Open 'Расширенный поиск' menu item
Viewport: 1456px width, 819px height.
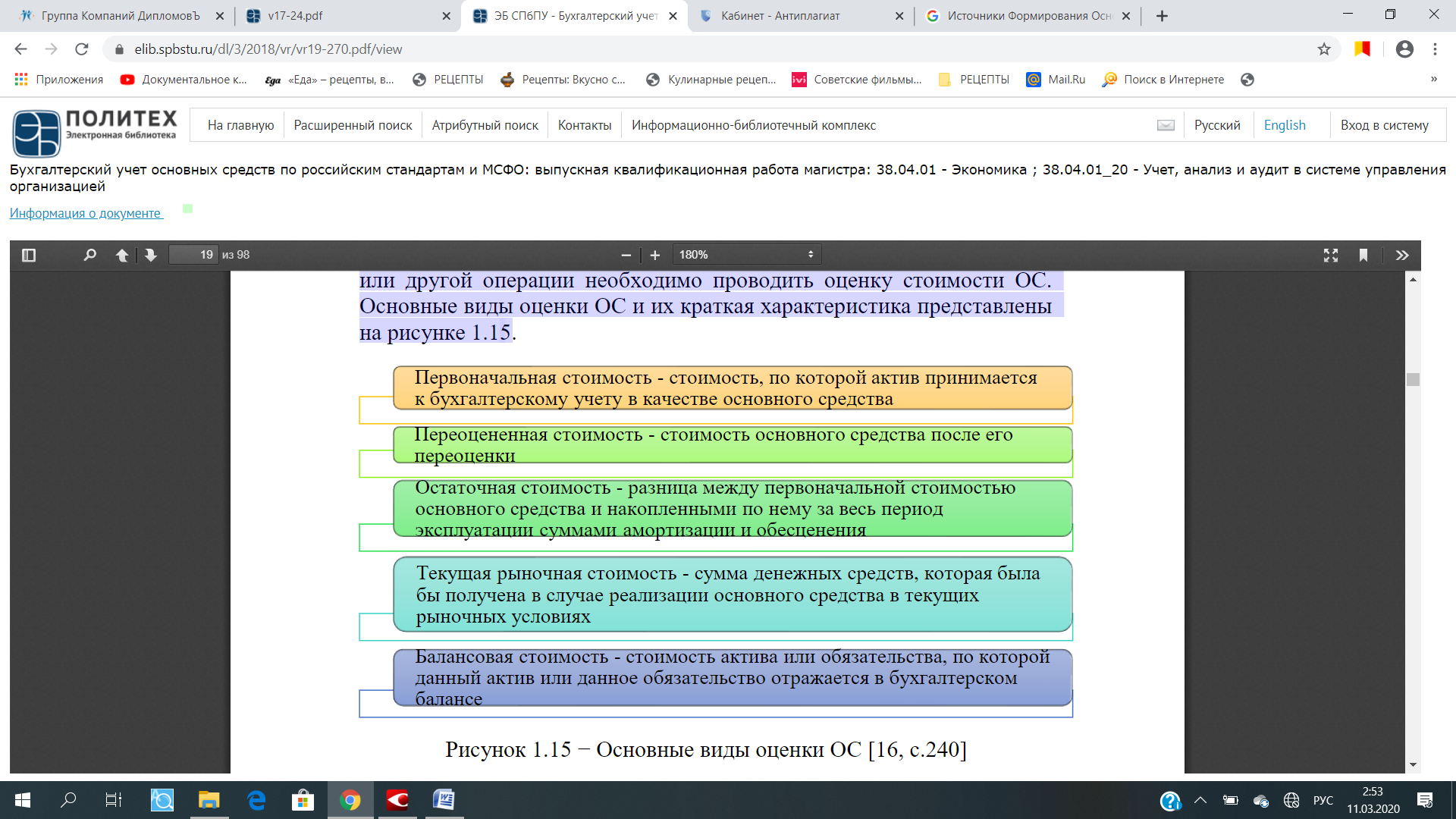[x=353, y=125]
